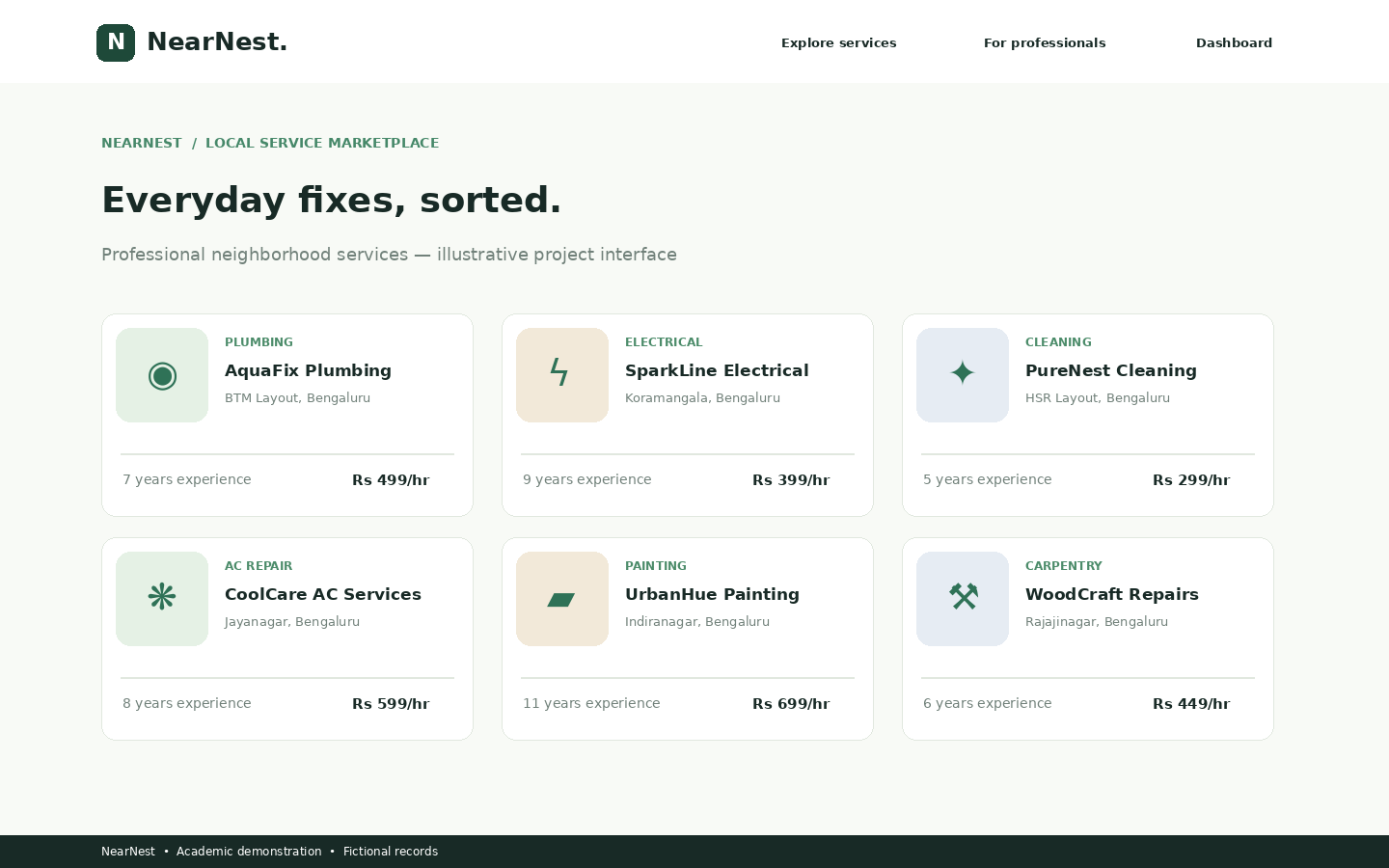Click the Rs 399/hr price

[x=791, y=480]
